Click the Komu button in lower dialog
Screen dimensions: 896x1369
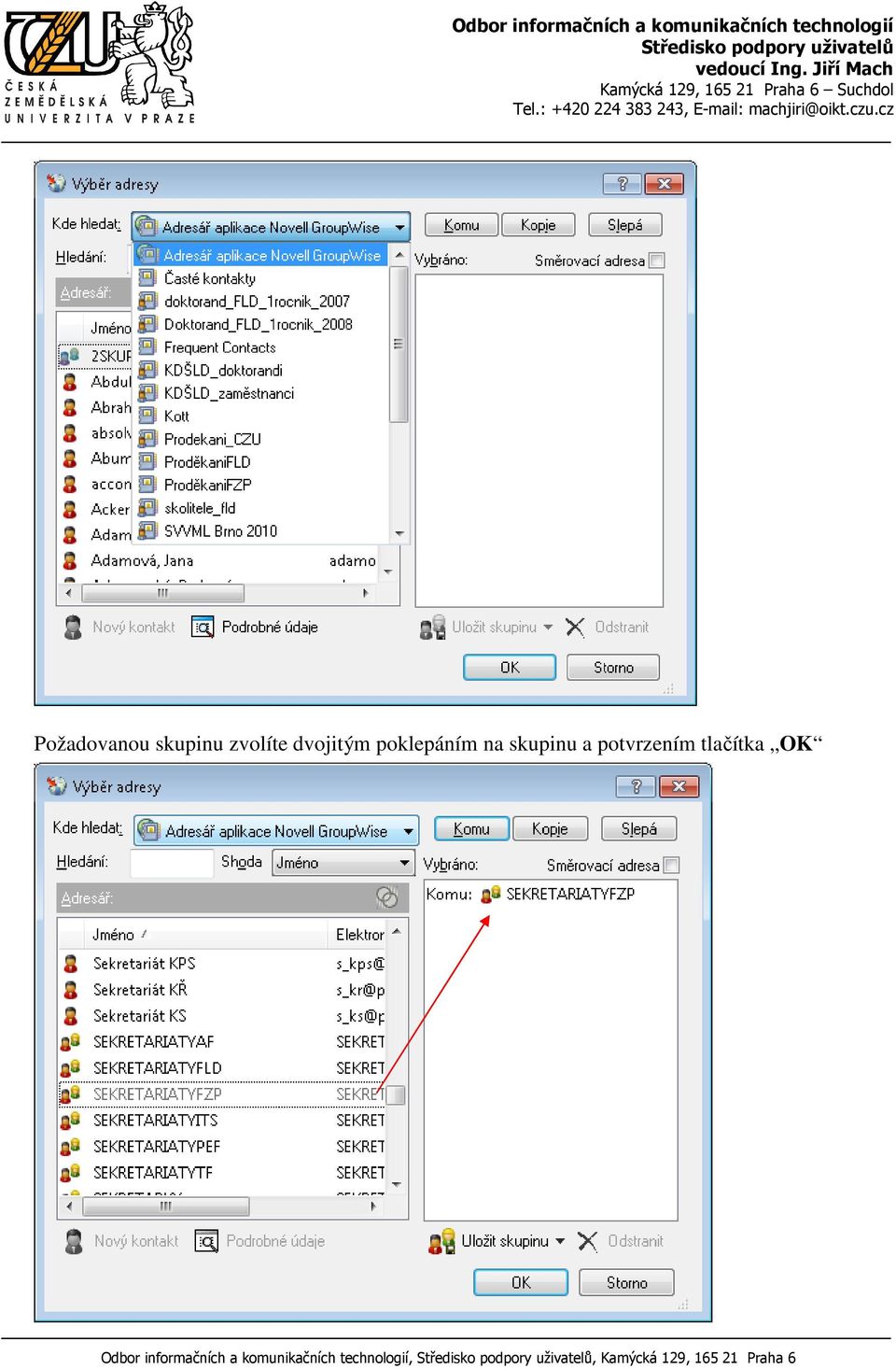click(x=471, y=828)
